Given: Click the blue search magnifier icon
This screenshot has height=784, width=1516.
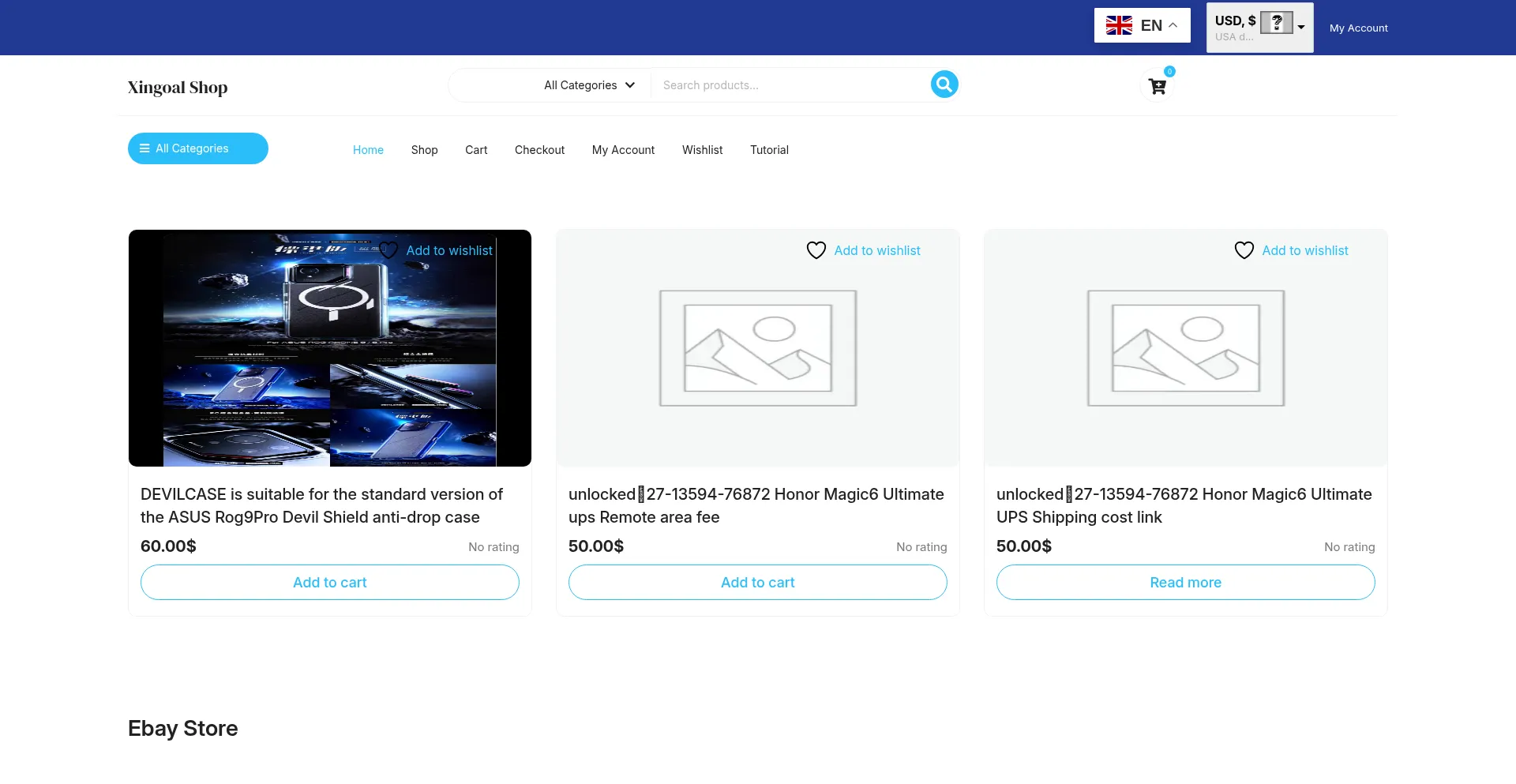Looking at the screenshot, I should coord(944,84).
